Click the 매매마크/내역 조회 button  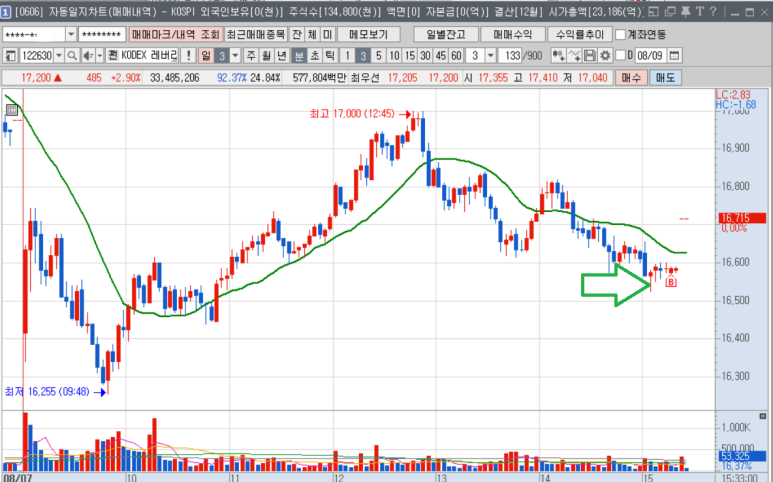[176, 34]
